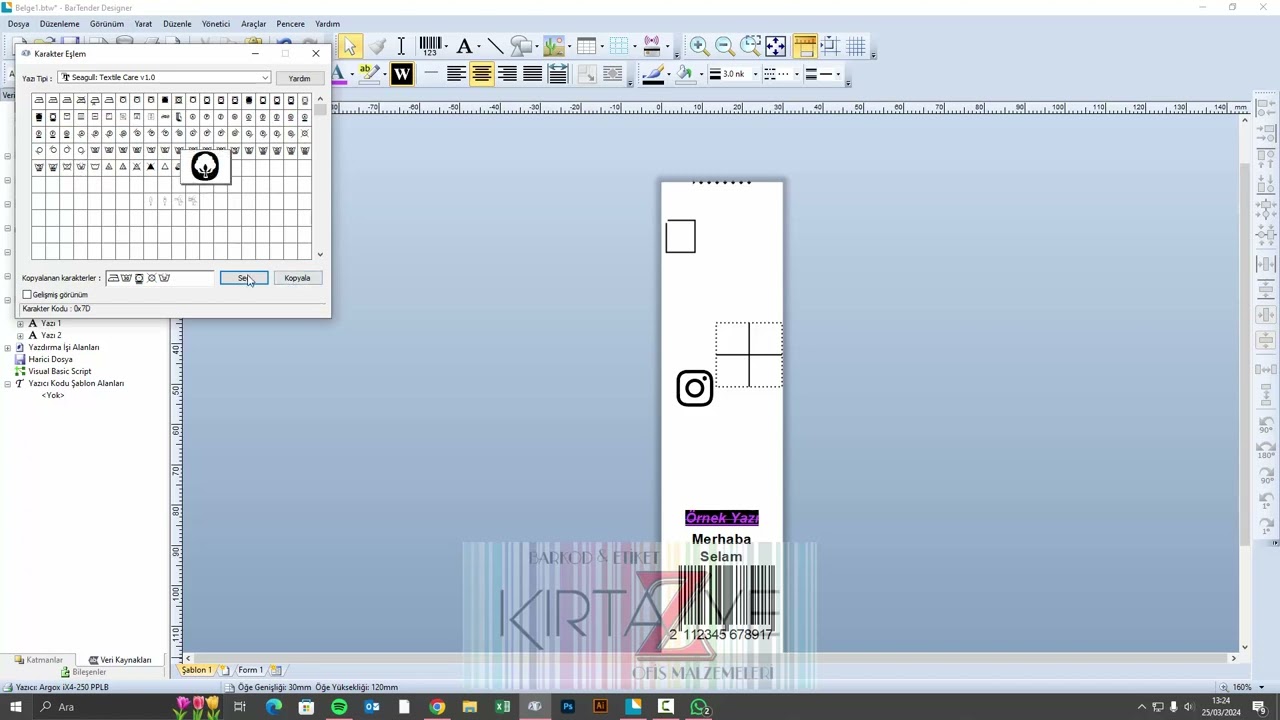
Task: Launch Excel from the taskbar
Action: coord(502,707)
